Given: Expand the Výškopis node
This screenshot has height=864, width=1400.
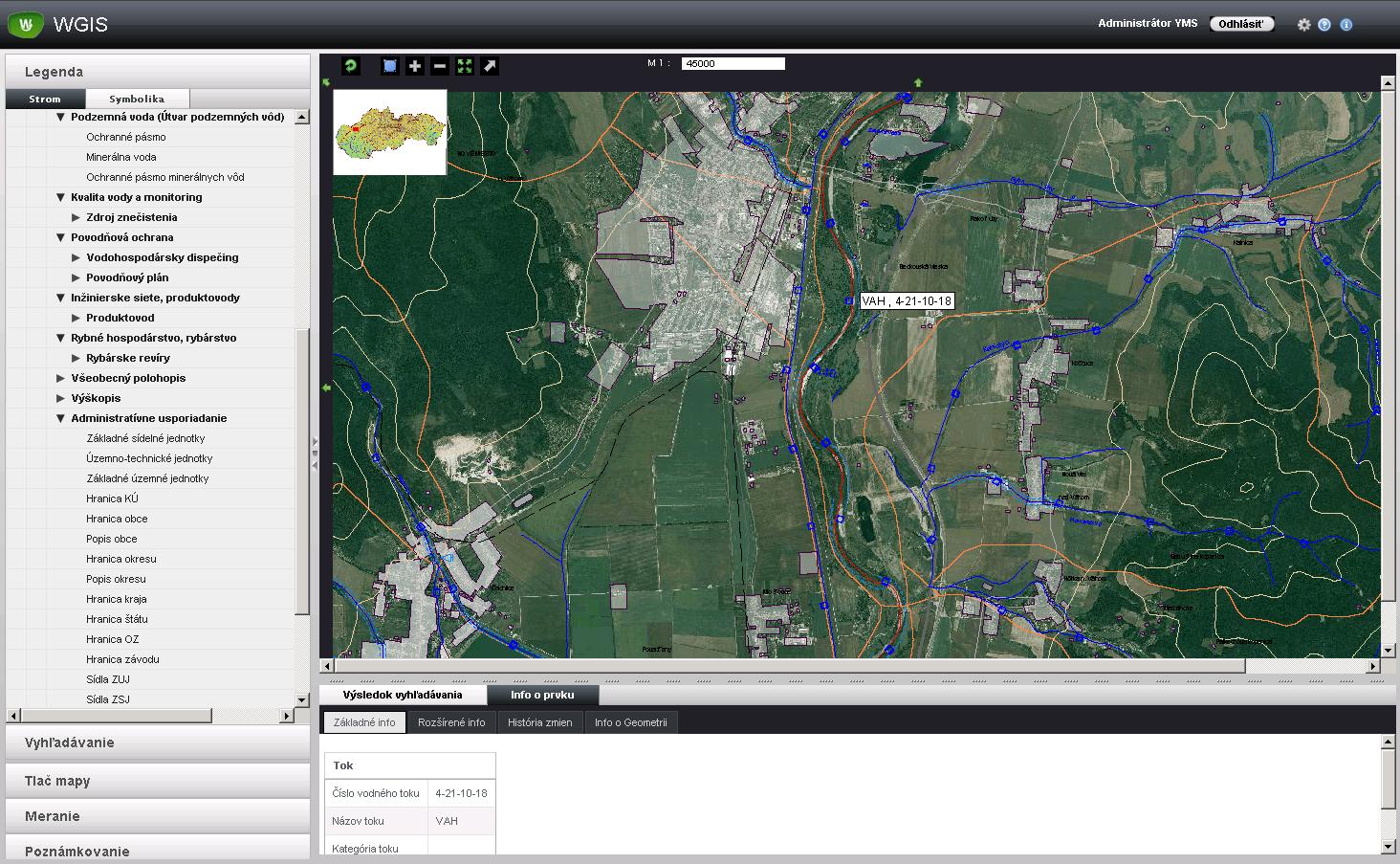Looking at the screenshot, I should (61, 398).
